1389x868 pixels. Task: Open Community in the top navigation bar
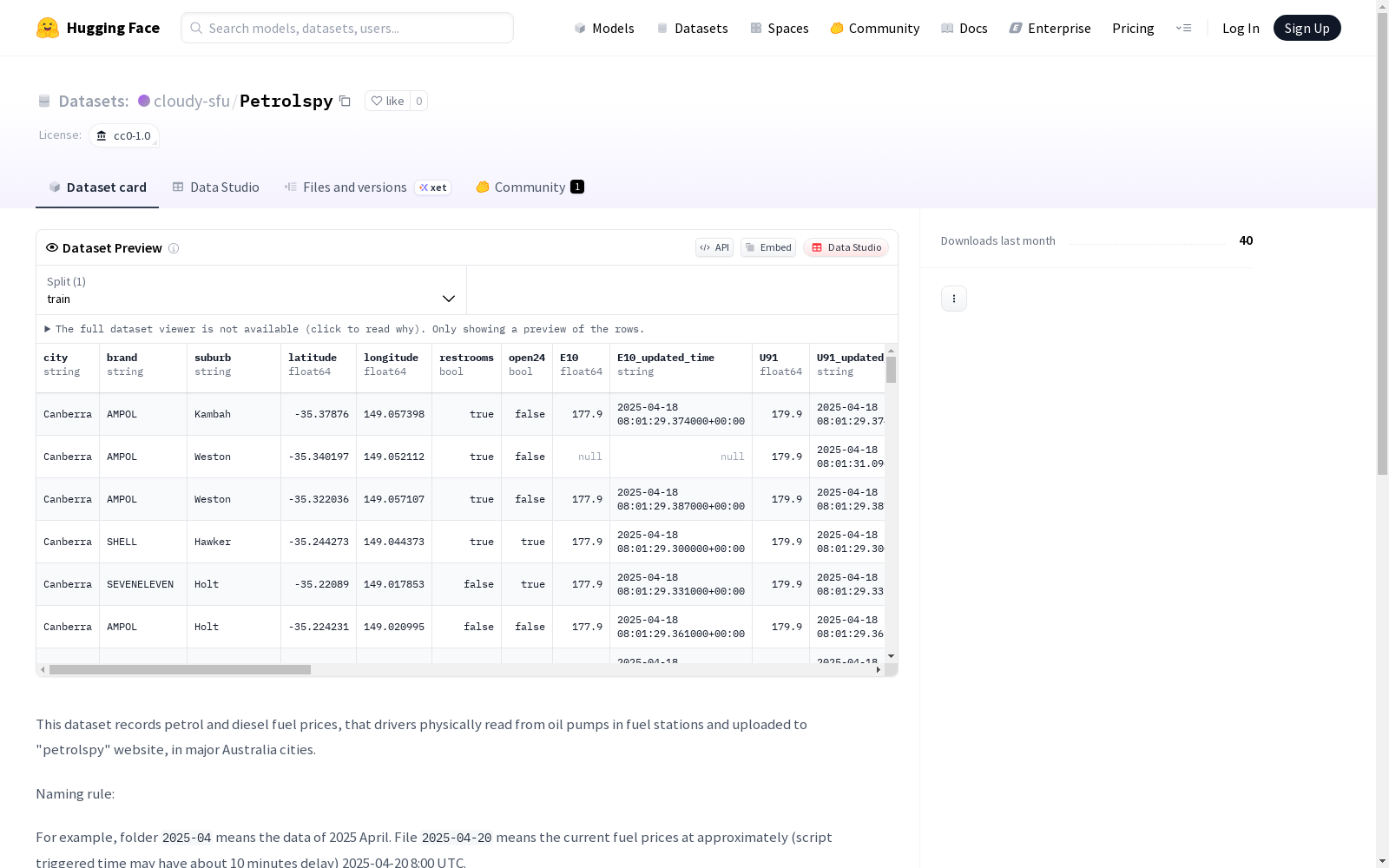874,28
